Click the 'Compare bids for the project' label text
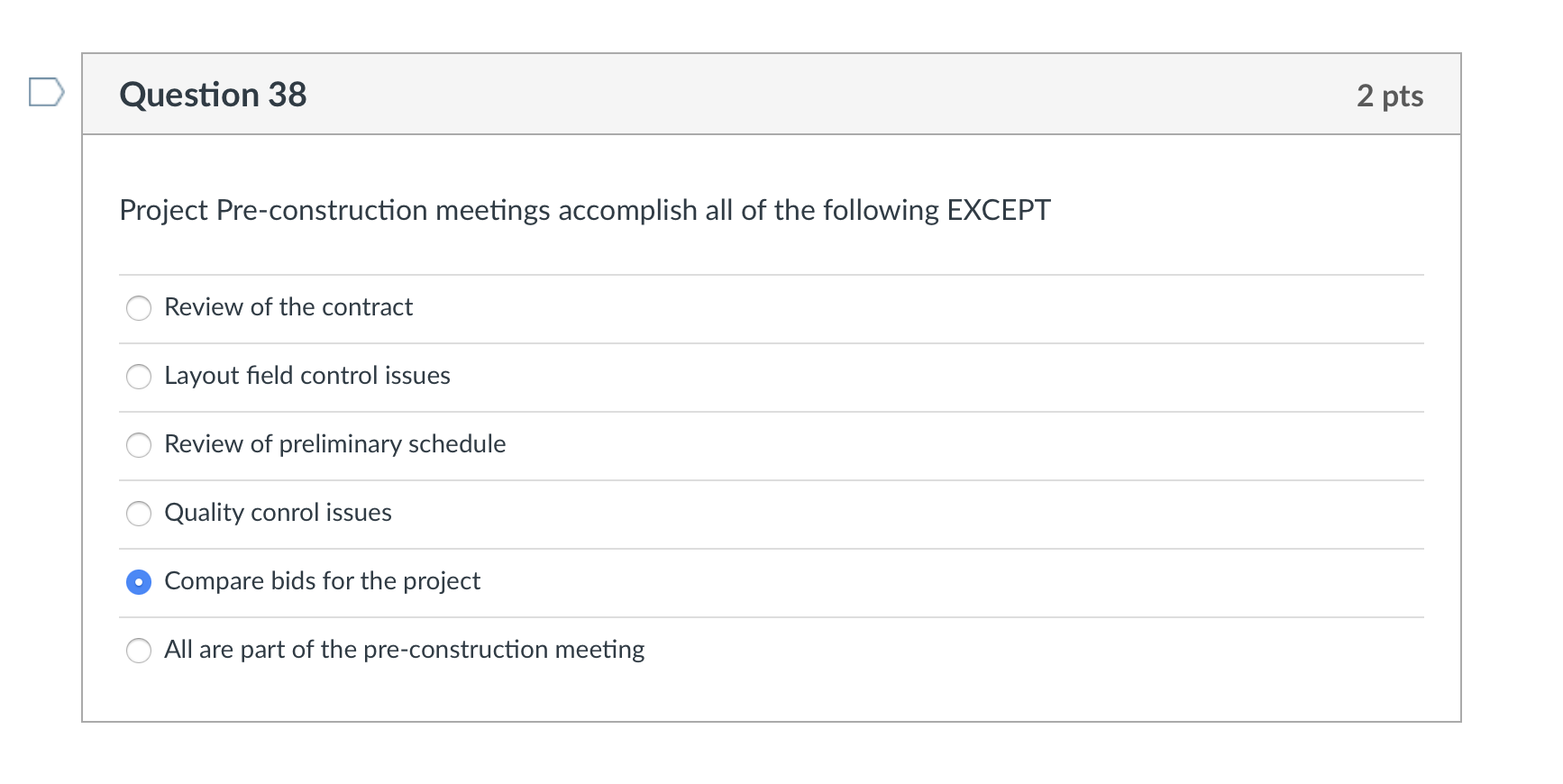Screen dimensions: 1563x784 [323, 581]
